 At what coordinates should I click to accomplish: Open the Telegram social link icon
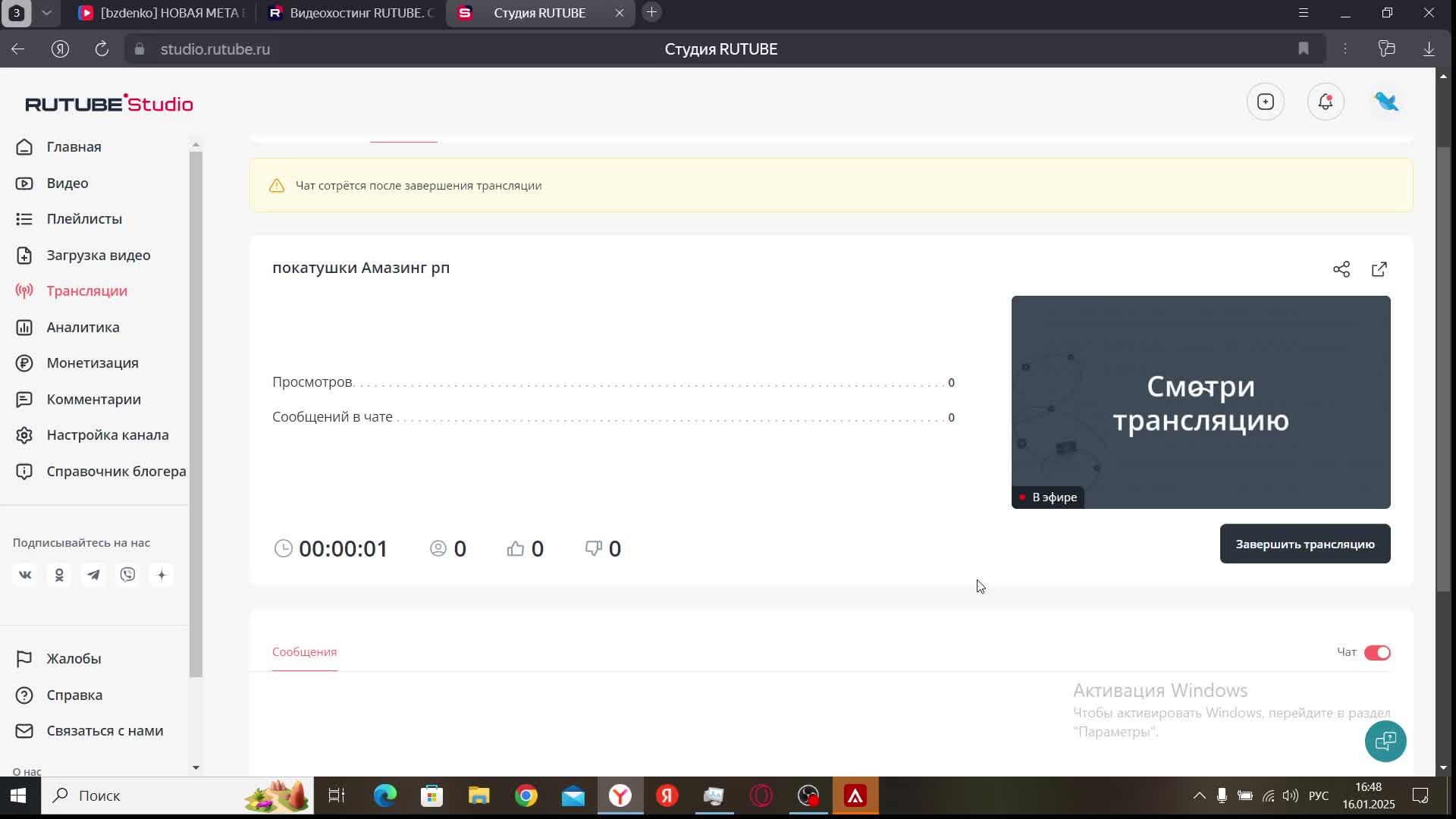(93, 575)
